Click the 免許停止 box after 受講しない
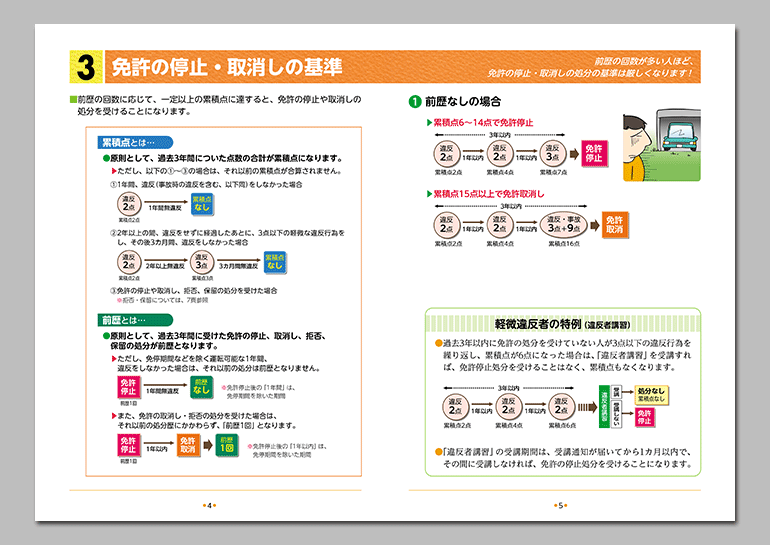The image size is (770, 545). (x=644, y=417)
